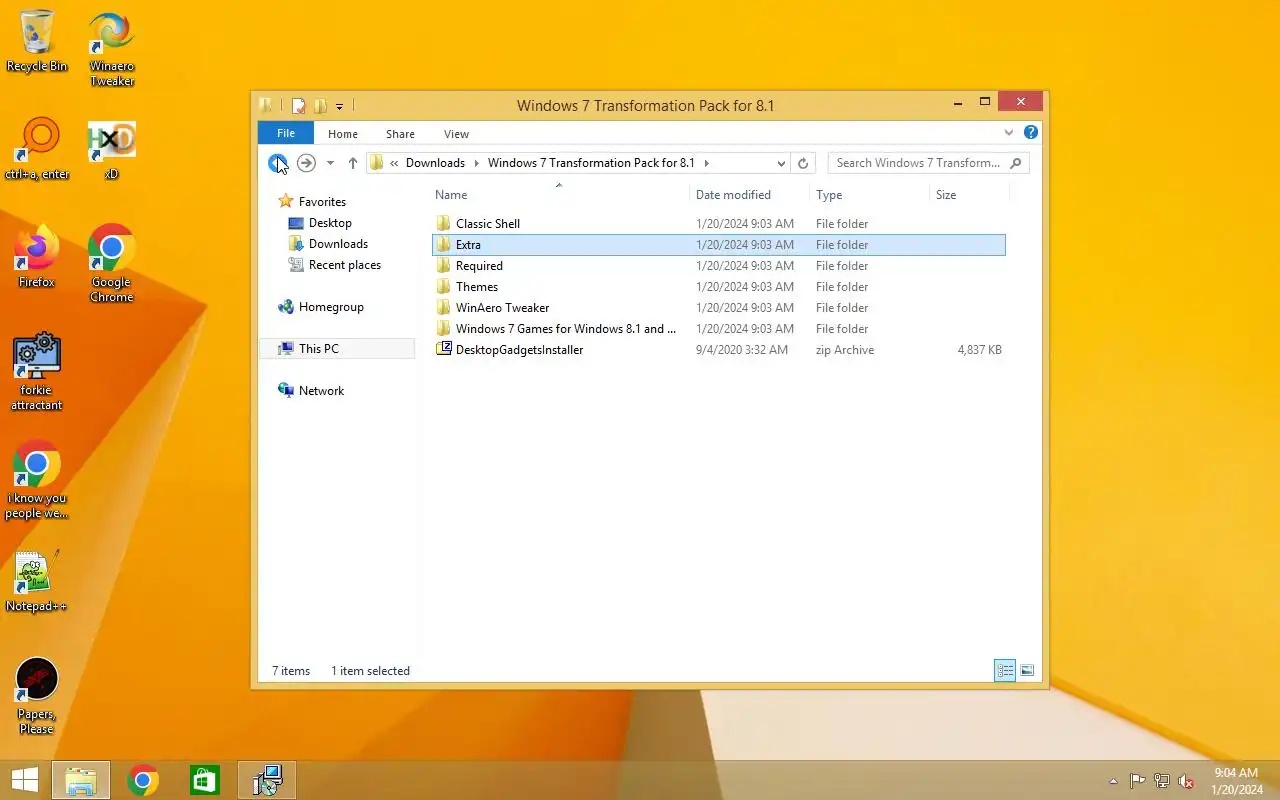Select This PC in navigation pane
The height and width of the screenshot is (800, 1280).
click(x=337, y=349)
